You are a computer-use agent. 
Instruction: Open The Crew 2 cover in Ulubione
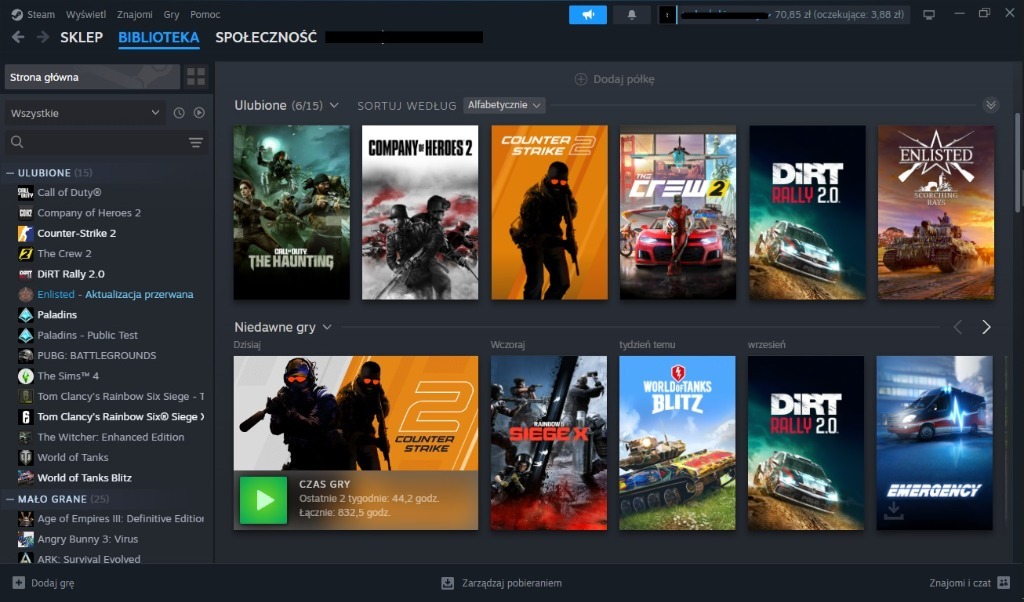coord(678,213)
